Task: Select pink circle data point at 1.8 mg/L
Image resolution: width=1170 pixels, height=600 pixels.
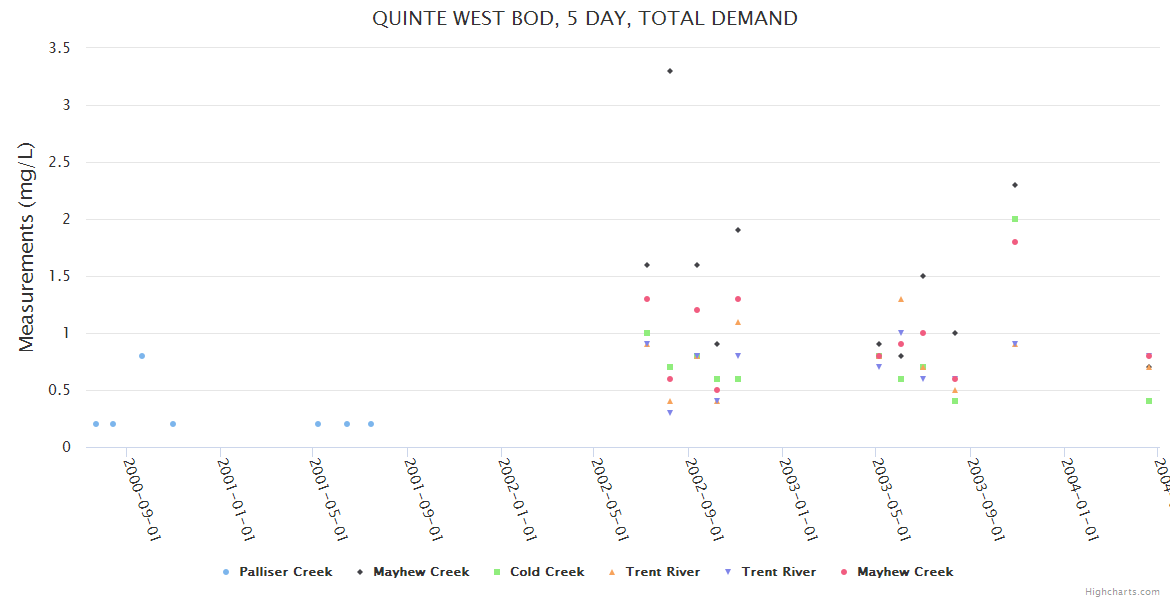Action: 1015,242
